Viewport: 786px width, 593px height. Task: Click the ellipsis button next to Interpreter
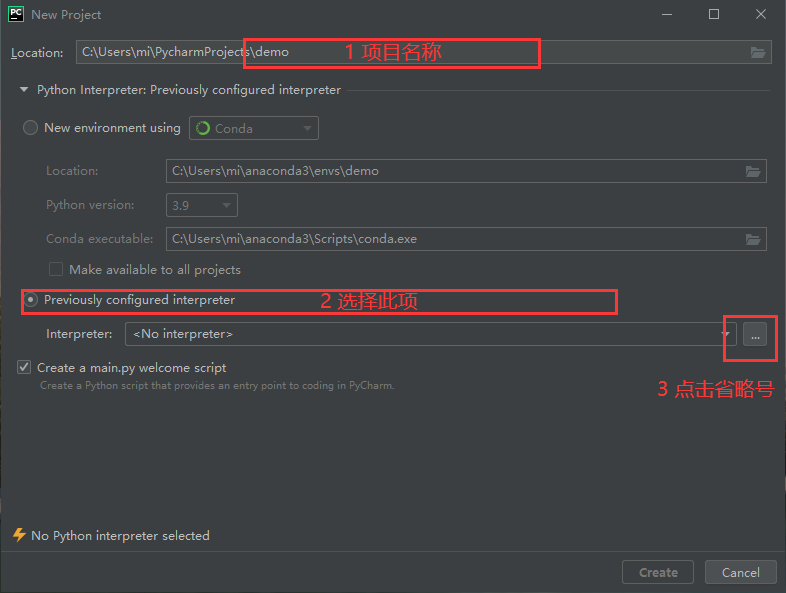click(755, 335)
